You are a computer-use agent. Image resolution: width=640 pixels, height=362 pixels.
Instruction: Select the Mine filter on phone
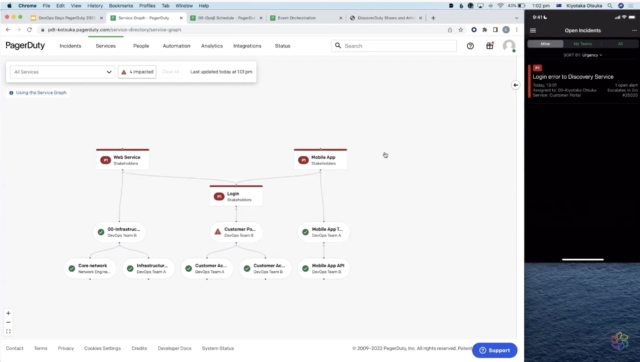click(x=545, y=44)
